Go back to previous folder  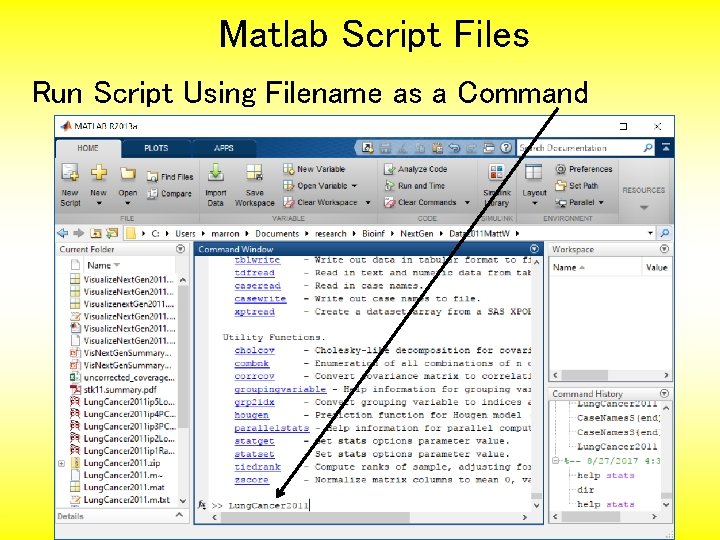(x=63, y=233)
